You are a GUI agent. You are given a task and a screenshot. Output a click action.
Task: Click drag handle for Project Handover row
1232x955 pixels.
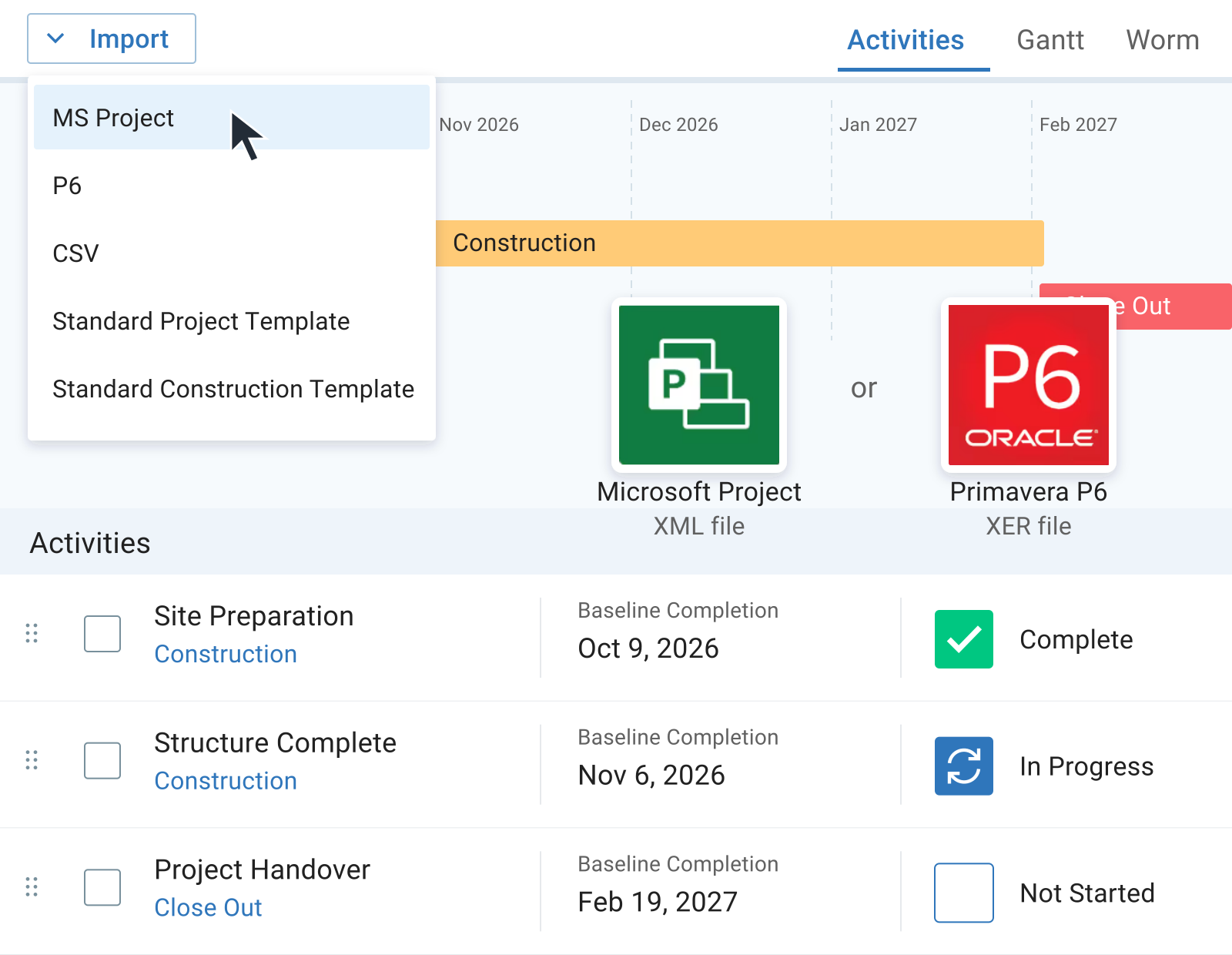(32, 887)
